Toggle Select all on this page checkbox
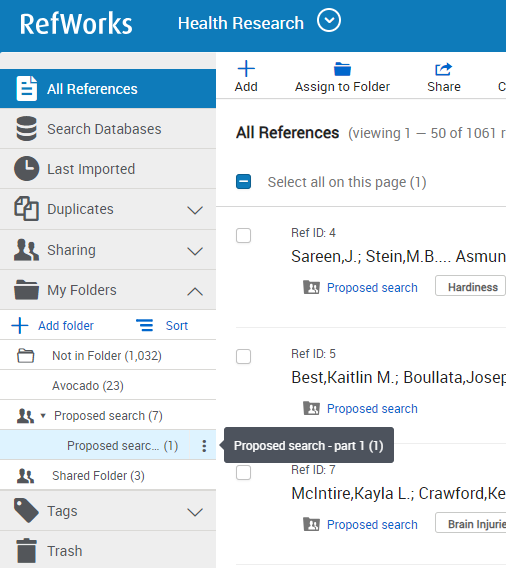The height and width of the screenshot is (568, 506). click(243, 182)
